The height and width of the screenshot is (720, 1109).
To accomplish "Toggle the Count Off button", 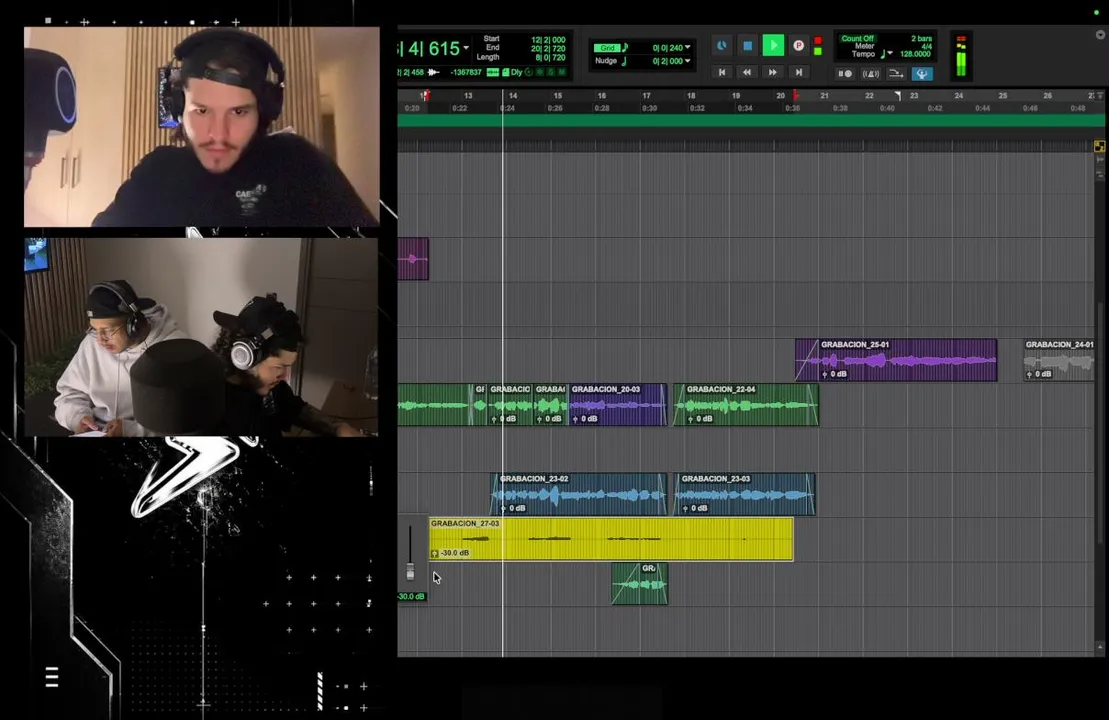I will tap(857, 38).
